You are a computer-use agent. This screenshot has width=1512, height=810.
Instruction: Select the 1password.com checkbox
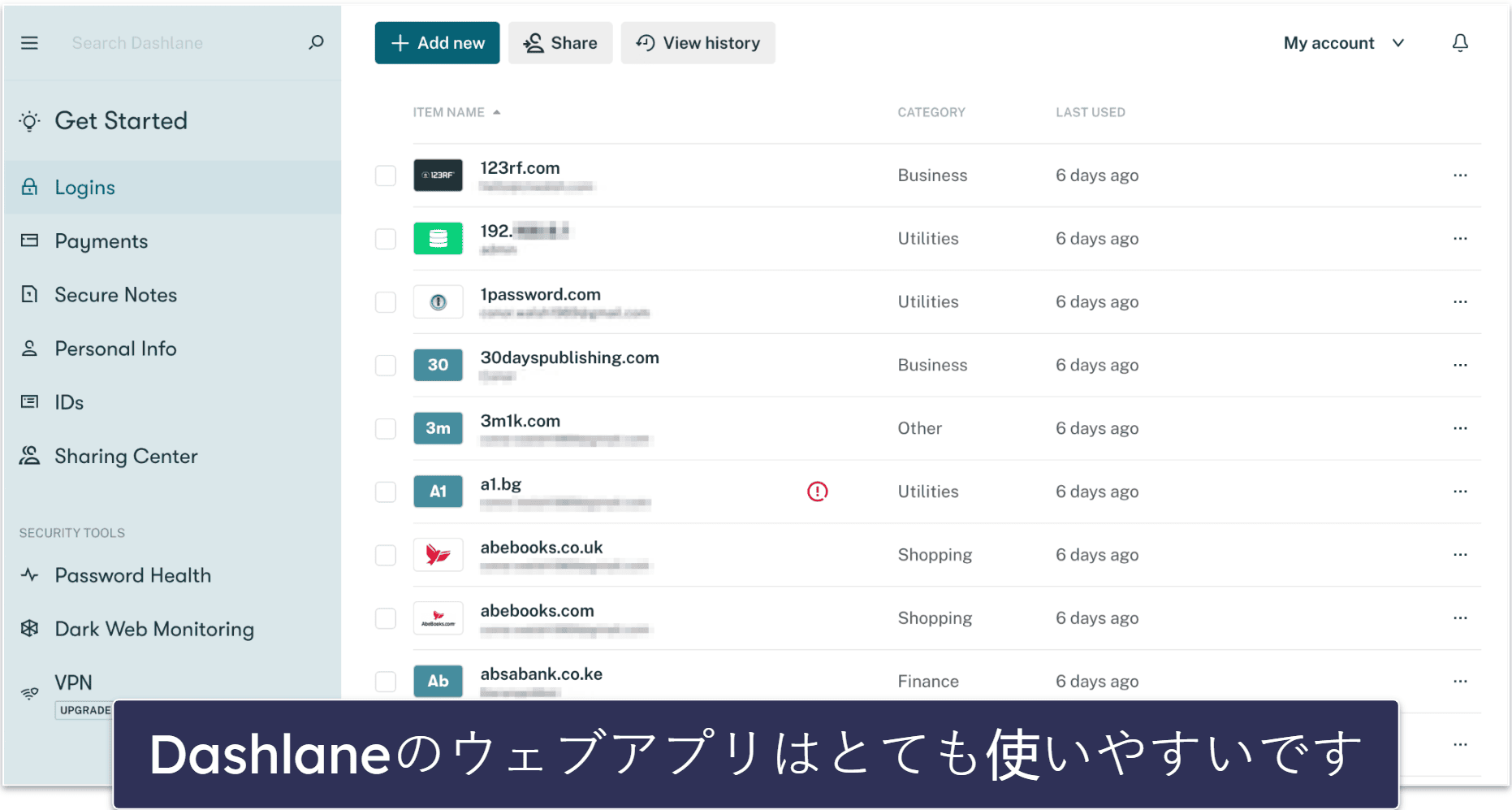(386, 302)
